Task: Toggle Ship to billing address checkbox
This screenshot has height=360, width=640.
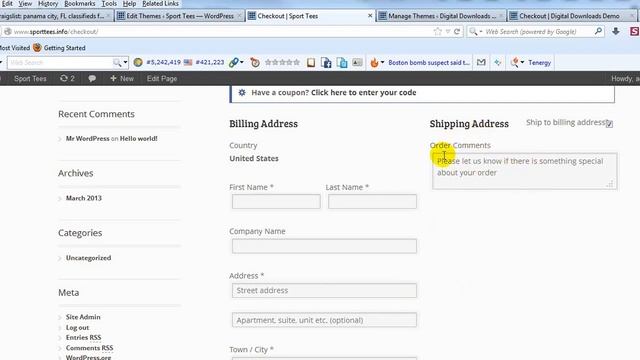Action: [609, 124]
